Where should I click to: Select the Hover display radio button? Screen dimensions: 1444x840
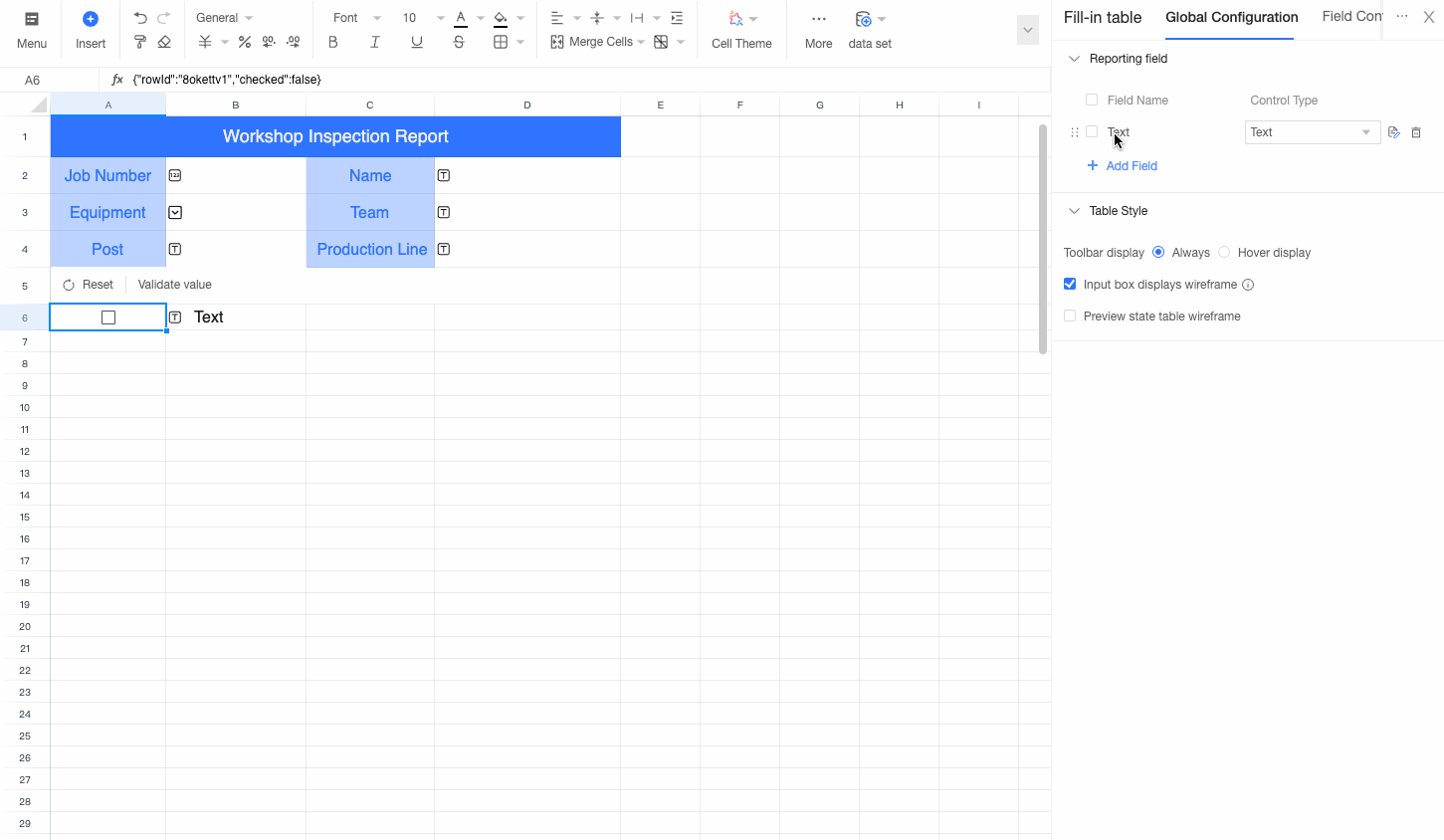(x=1224, y=253)
